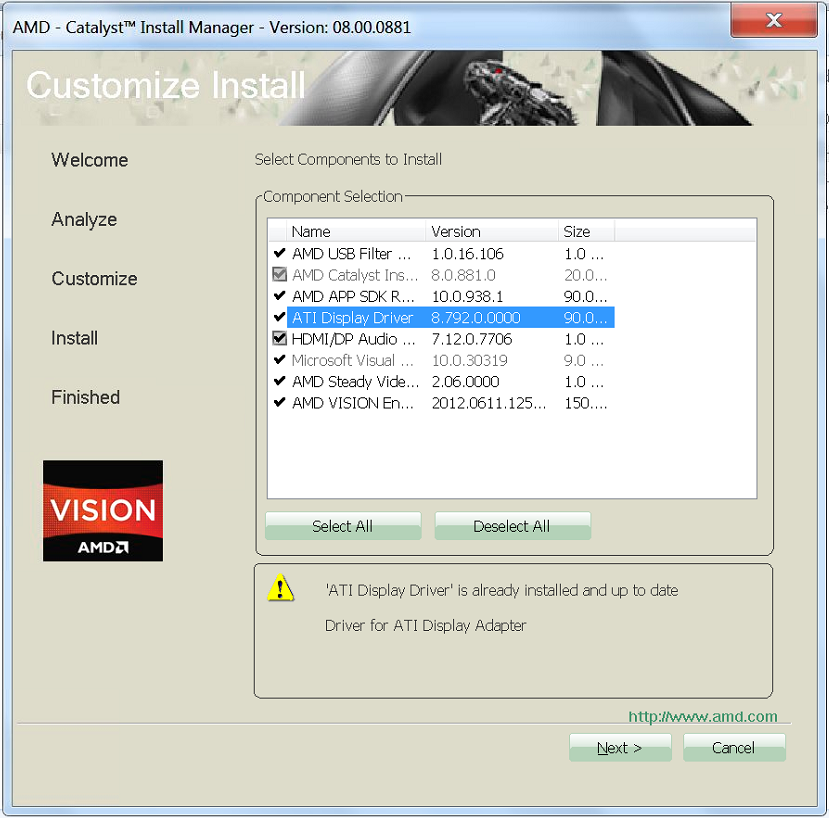Click the version value 7.12.0.7706
The height and width of the screenshot is (818, 829).
pos(472,339)
